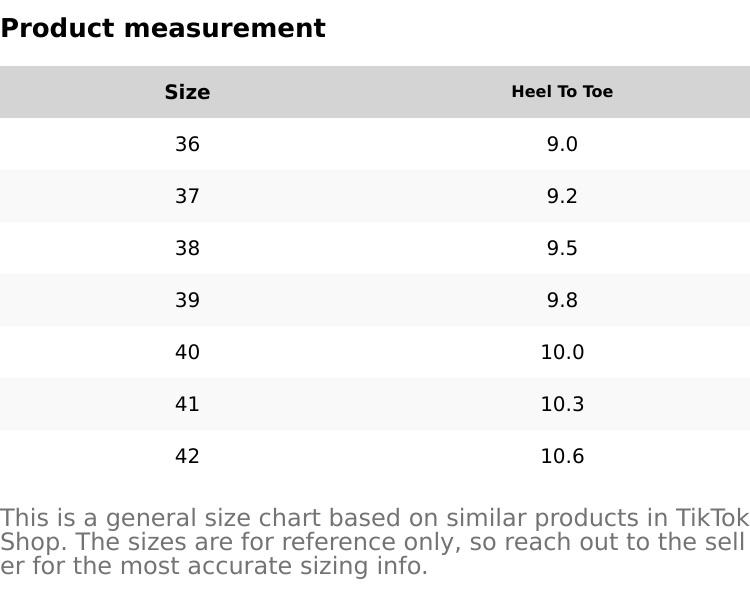The height and width of the screenshot is (602, 750).
Task: Click the Product measurement heading
Action: pos(163,28)
